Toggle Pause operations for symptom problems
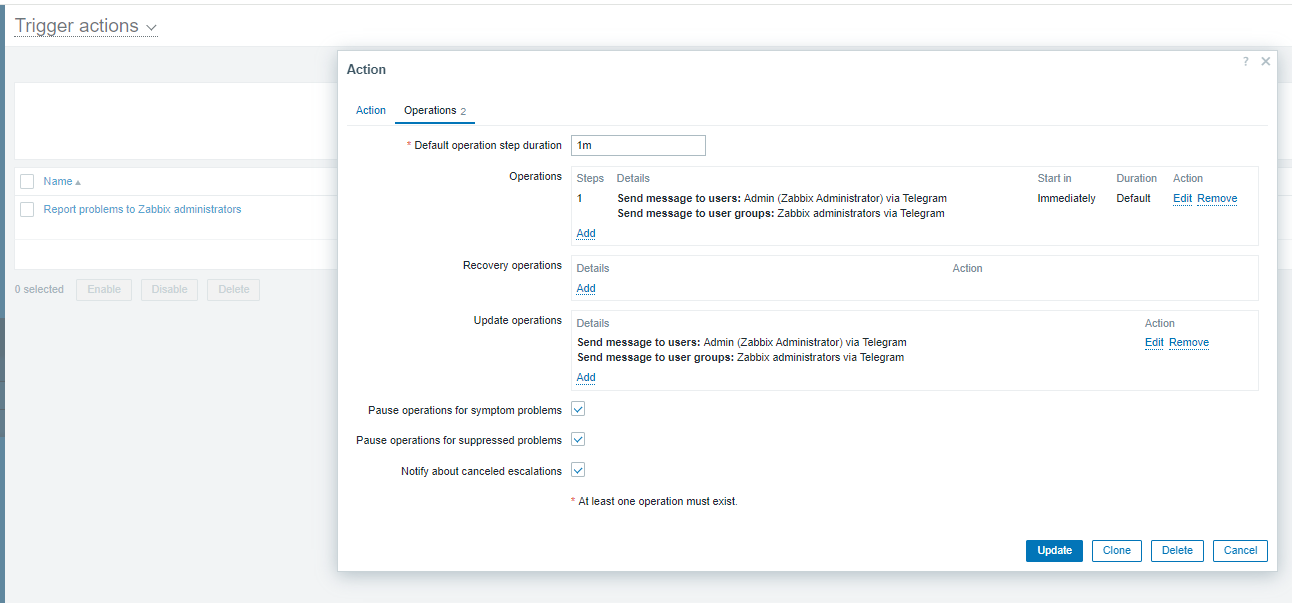Viewport: 1292px width, 603px height. pos(578,409)
